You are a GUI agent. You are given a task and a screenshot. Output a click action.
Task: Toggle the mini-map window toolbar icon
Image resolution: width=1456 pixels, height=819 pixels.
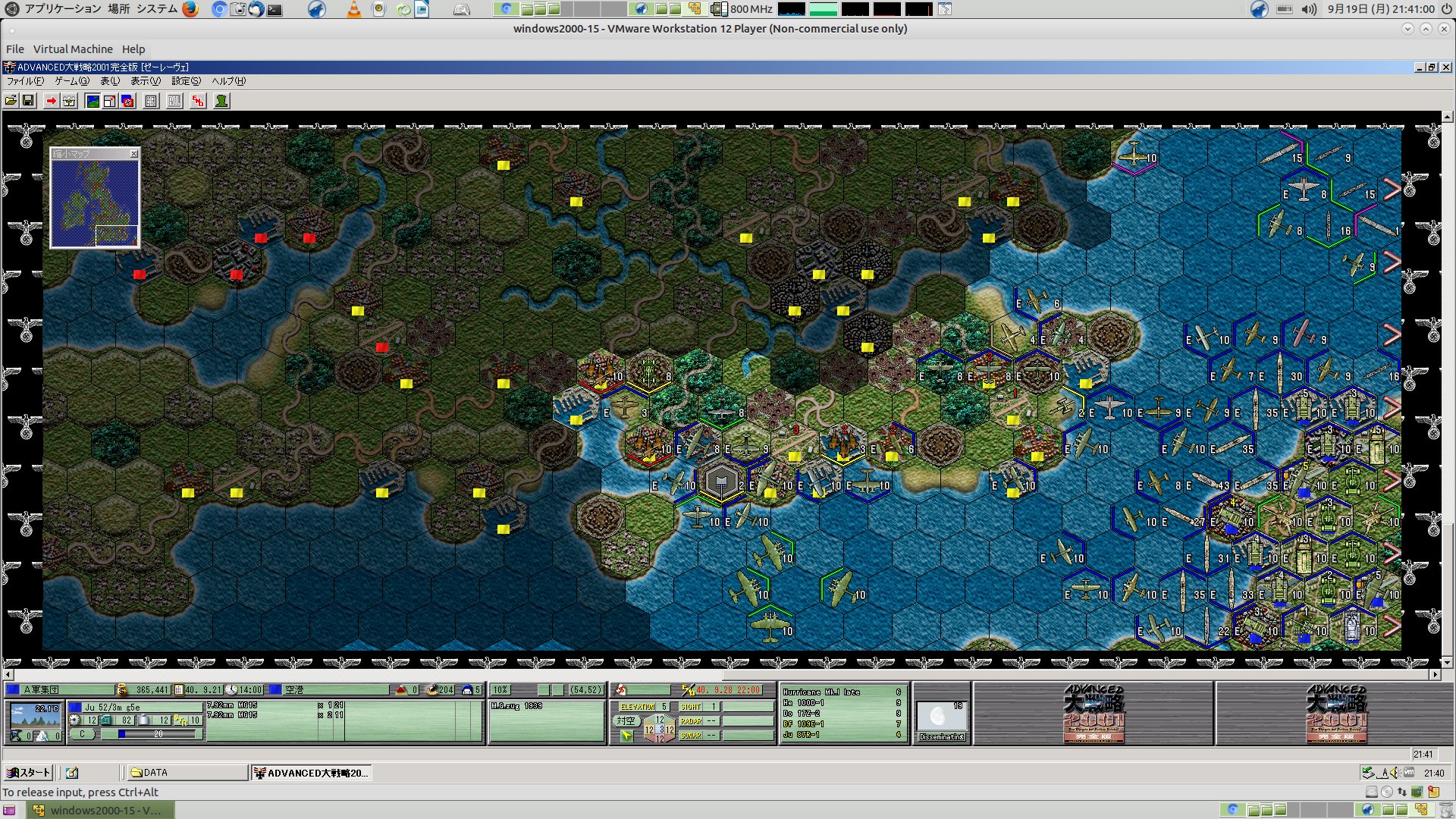tap(110, 101)
